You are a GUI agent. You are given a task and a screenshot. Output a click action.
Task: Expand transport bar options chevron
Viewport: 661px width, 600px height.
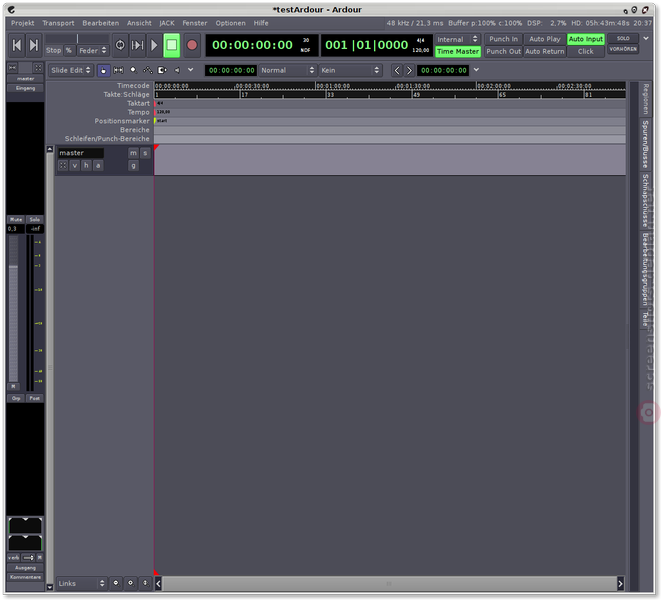click(x=646, y=38)
